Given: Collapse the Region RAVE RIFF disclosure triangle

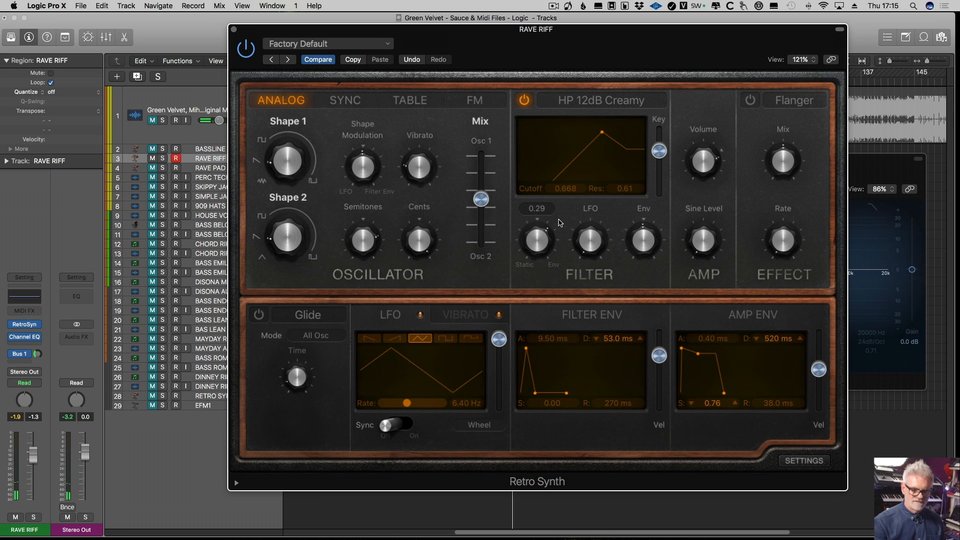Looking at the screenshot, I should tap(6, 61).
